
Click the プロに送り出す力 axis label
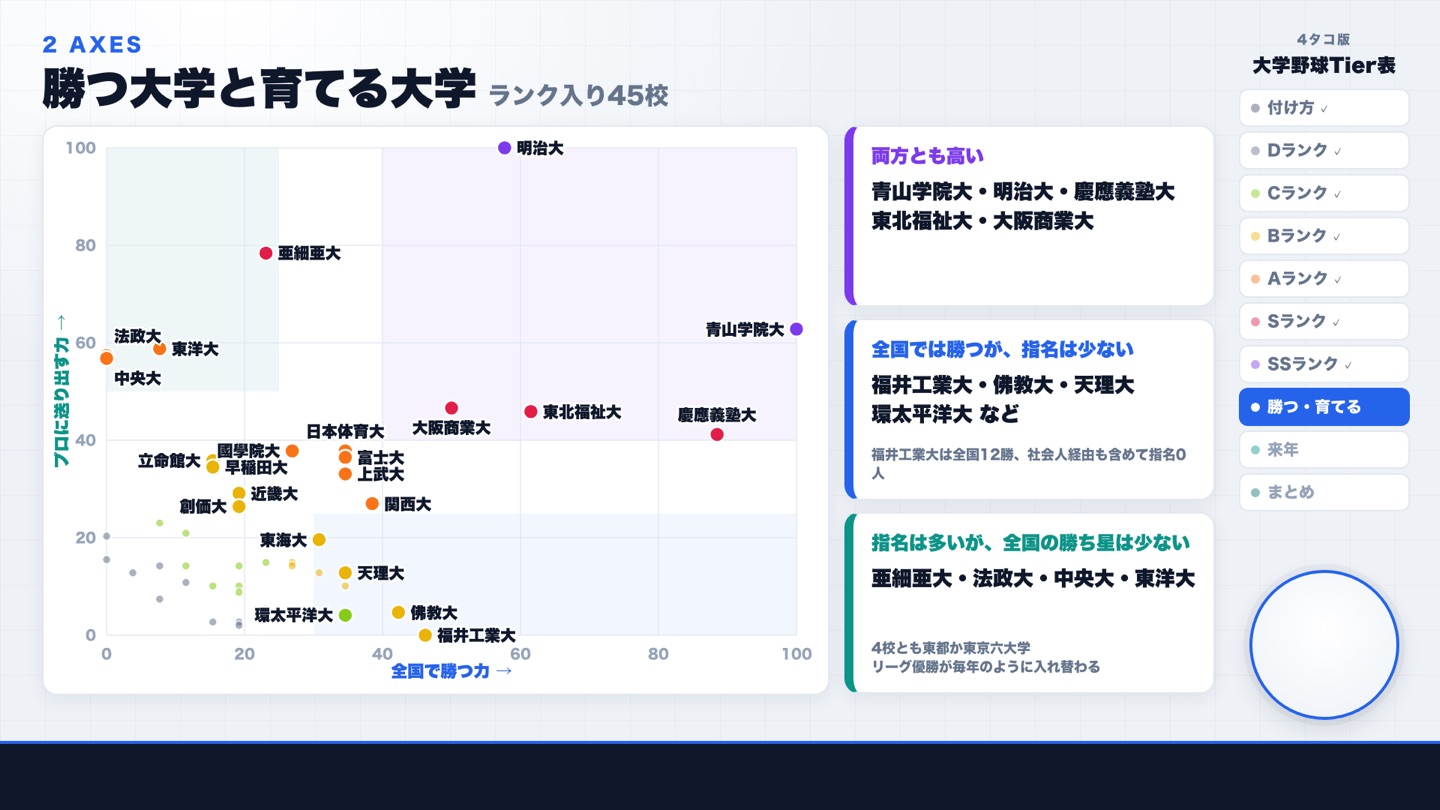pyautogui.click(x=60, y=391)
